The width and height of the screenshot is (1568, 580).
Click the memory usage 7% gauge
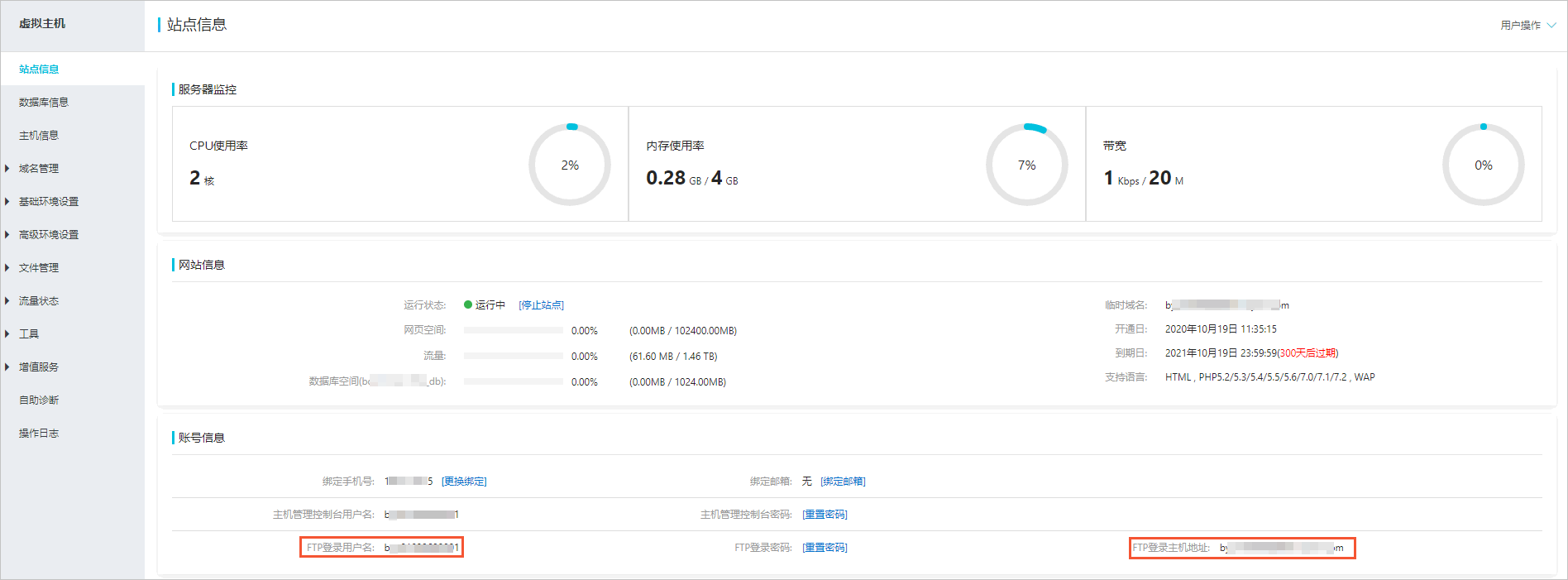[x=1026, y=165]
